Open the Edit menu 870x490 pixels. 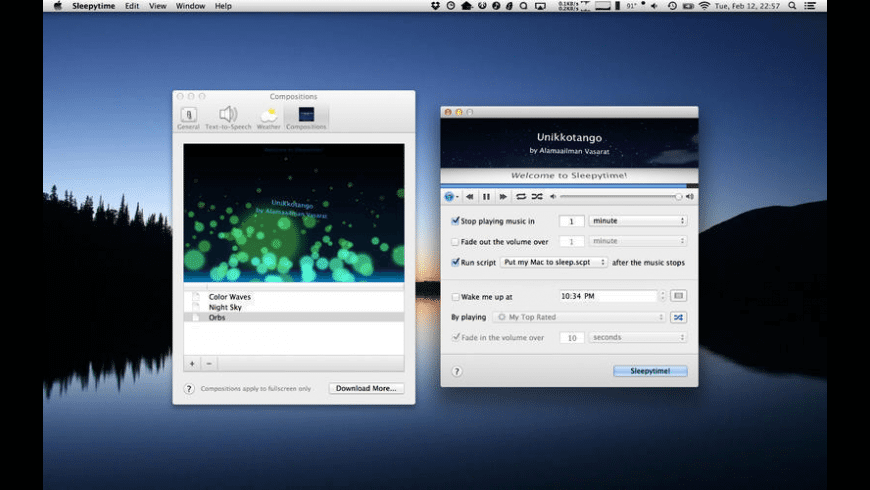tap(132, 6)
